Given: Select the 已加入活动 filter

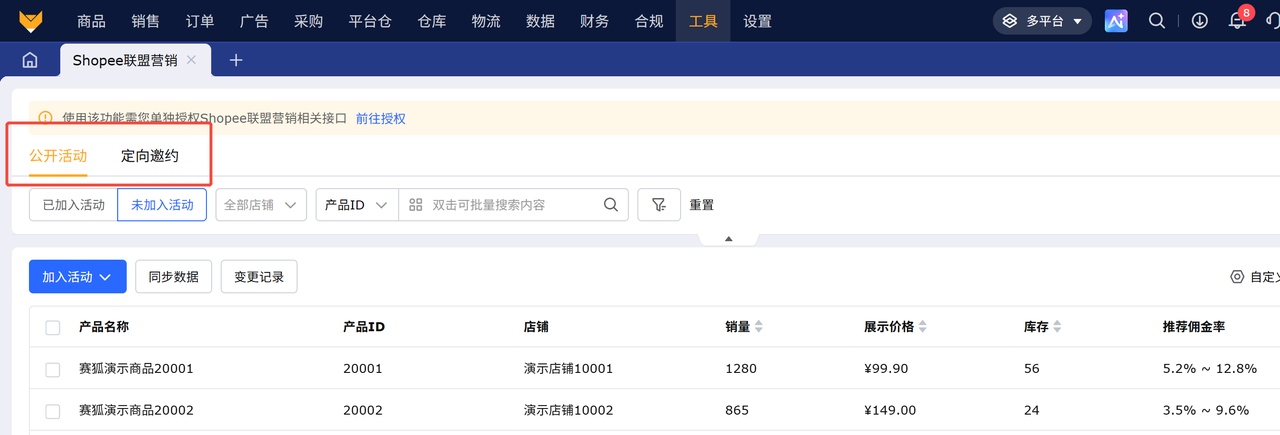Looking at the screenshot, I should point(73,204).
